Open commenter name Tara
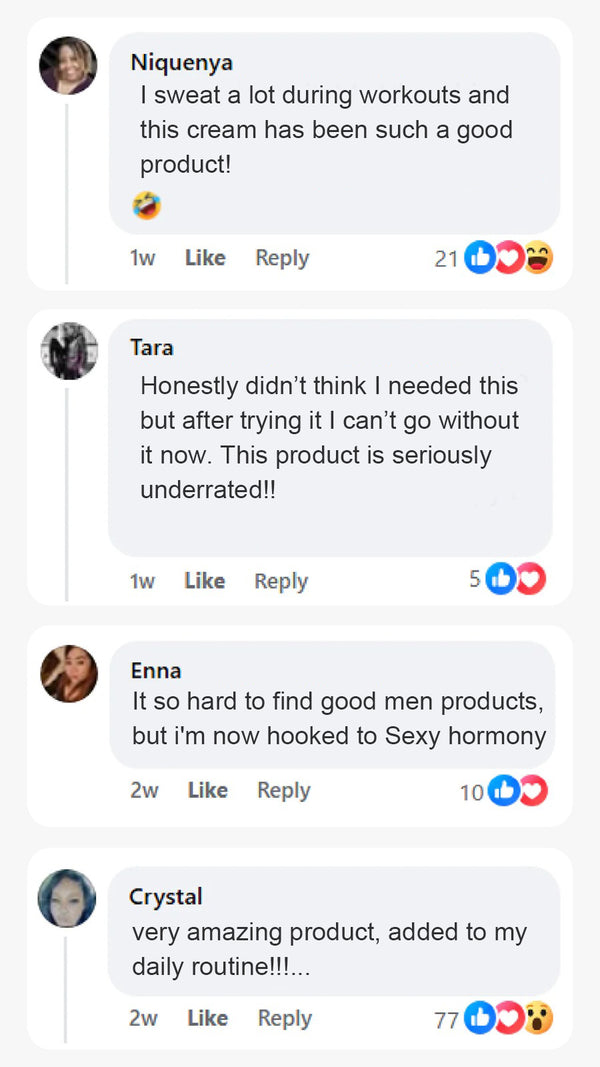The height and width of the screenshot is (1067, 600). click(x=152, y=348)
